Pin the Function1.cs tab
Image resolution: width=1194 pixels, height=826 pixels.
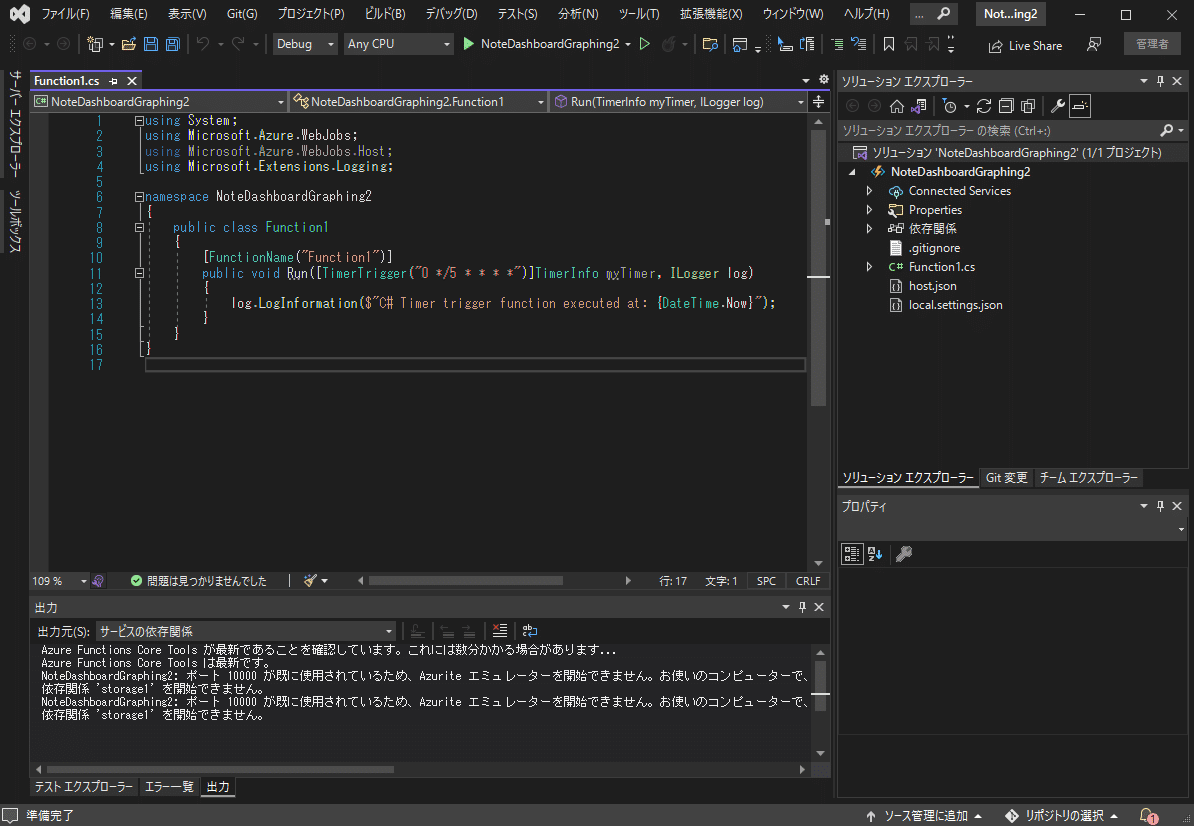[x=113, y=81]
